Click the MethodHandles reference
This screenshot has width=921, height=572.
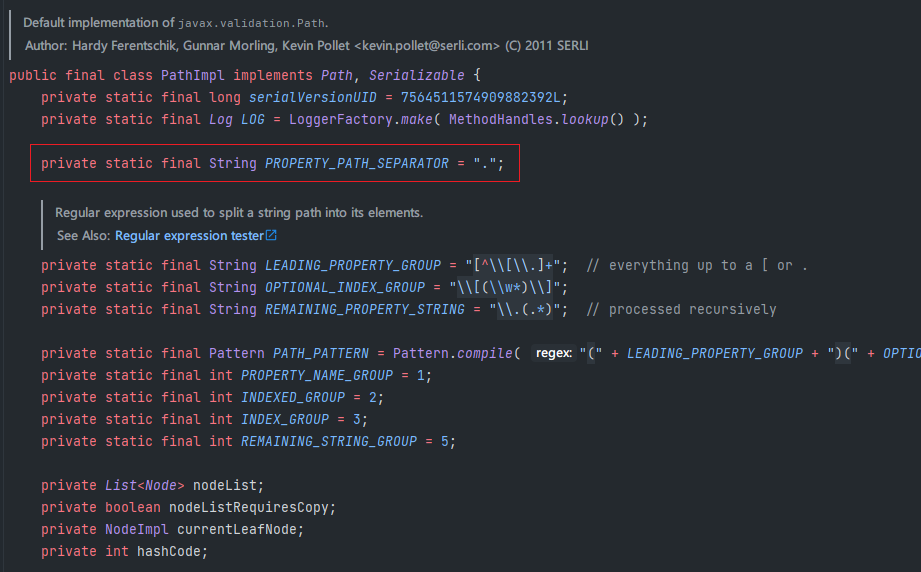(500, 119)
